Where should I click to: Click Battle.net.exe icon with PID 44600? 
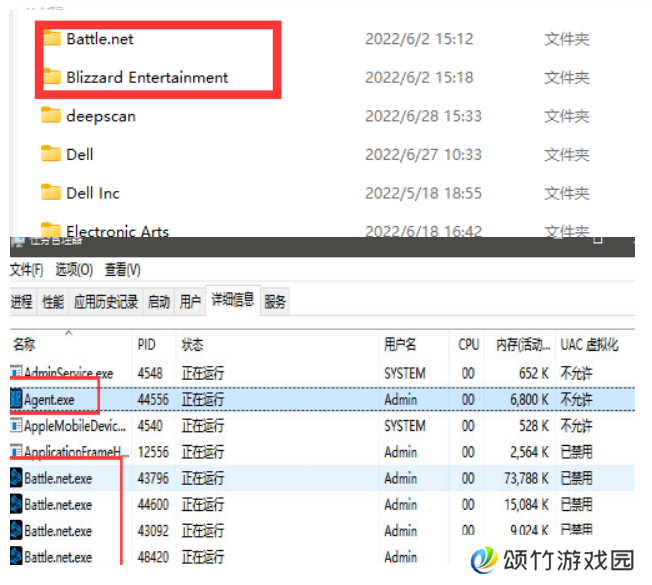click(16, 504)
